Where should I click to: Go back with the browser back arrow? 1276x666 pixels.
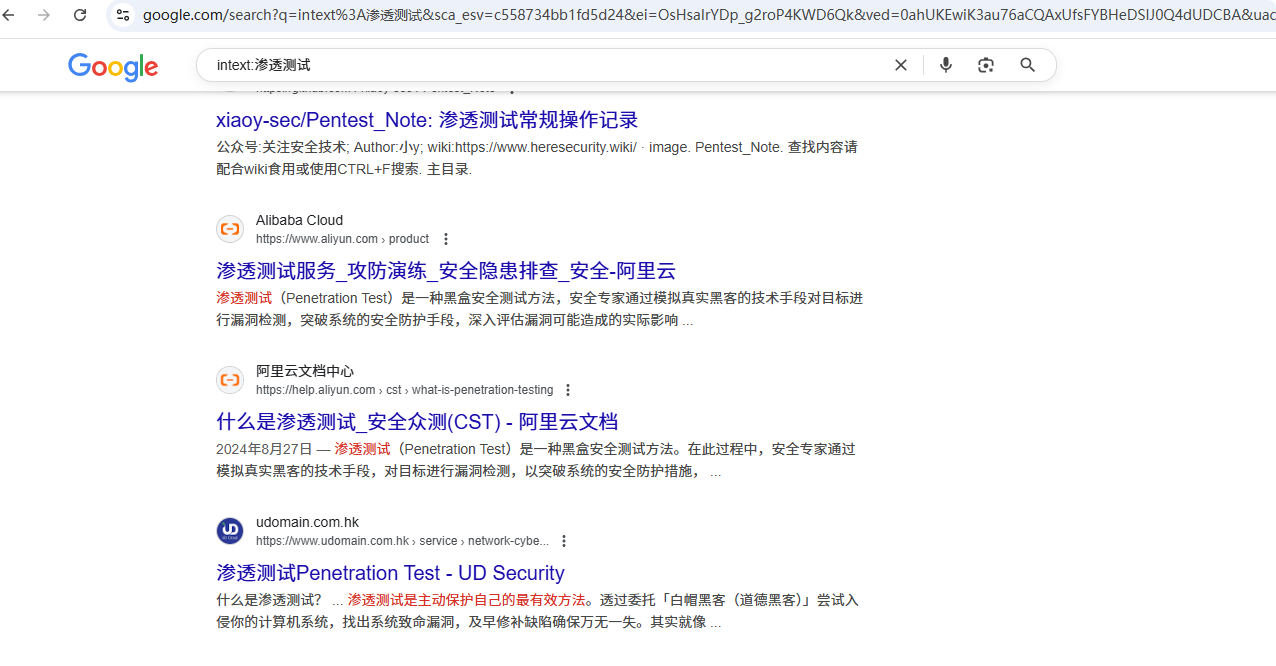pos(9,15)
